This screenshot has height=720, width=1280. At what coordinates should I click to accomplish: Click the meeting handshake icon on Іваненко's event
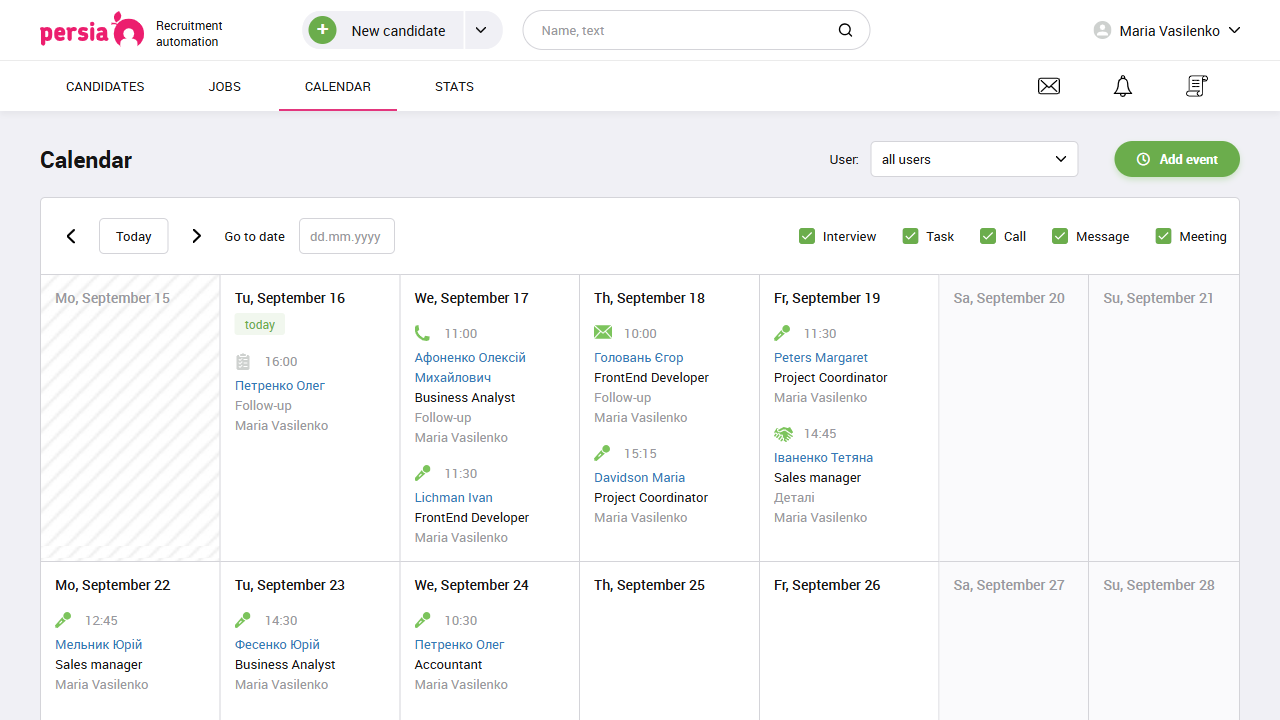pos(781,434)
